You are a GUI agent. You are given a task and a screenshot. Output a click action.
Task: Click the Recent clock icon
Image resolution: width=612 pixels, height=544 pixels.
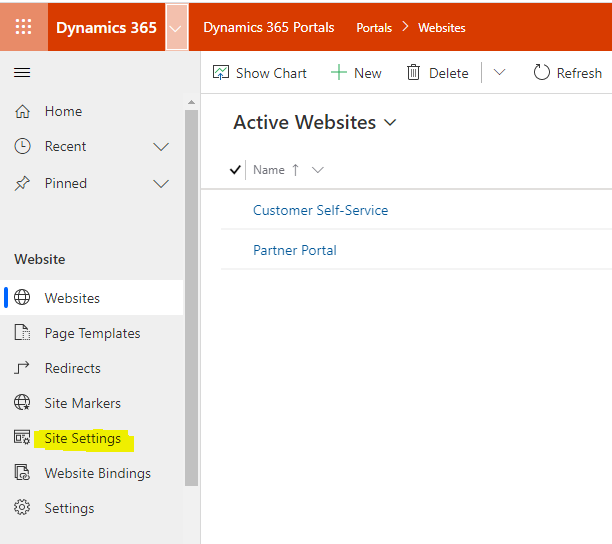(x=22, y=146)
